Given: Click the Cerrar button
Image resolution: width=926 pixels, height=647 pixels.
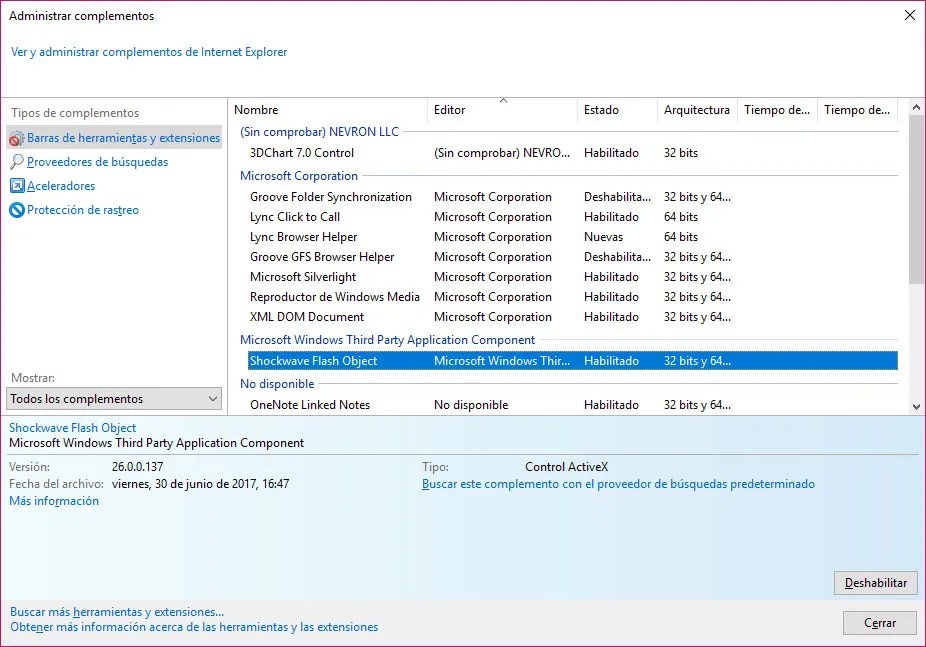Looking at the screenshot, I should click(879, 623).
